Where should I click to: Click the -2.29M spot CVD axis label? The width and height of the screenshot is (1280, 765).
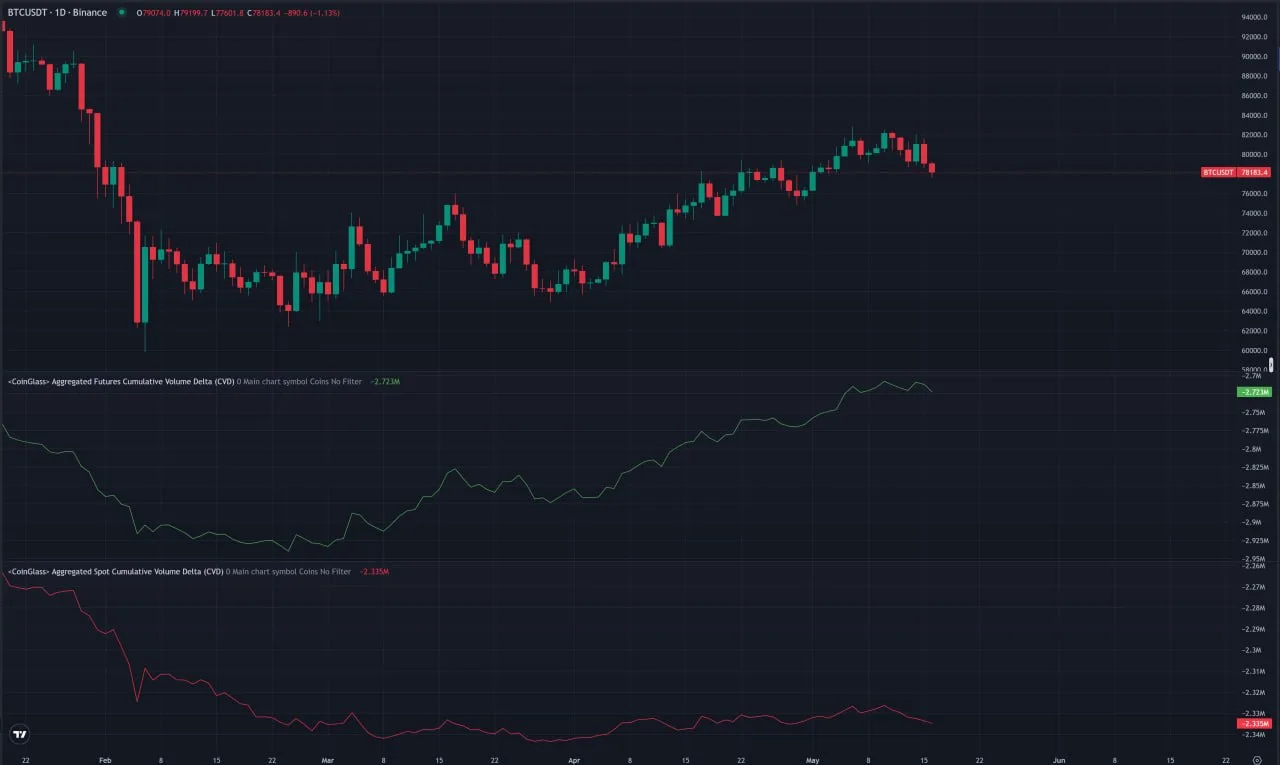pyautogui.click(x=1254, y=629)
